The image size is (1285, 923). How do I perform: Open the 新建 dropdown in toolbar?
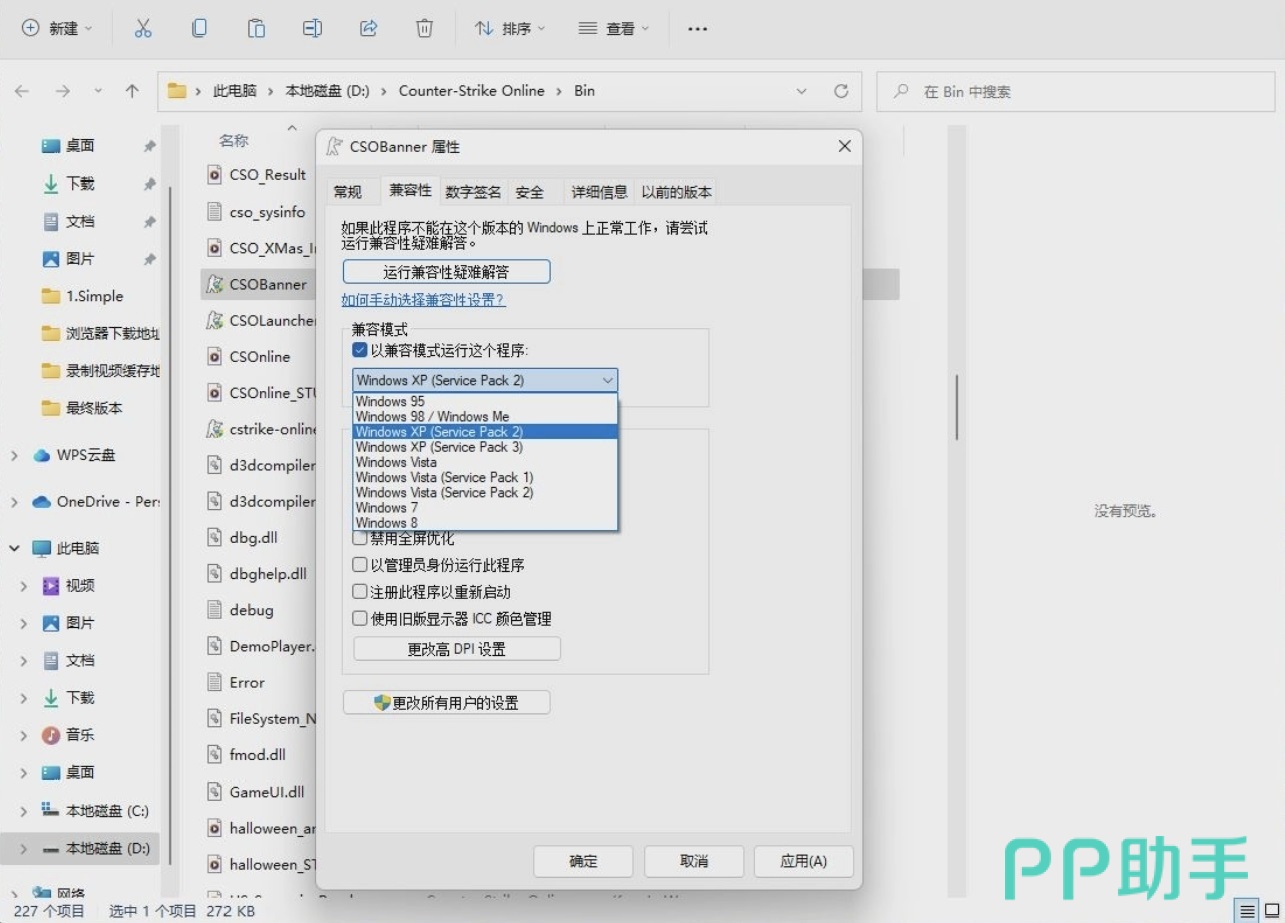[57, 29]
